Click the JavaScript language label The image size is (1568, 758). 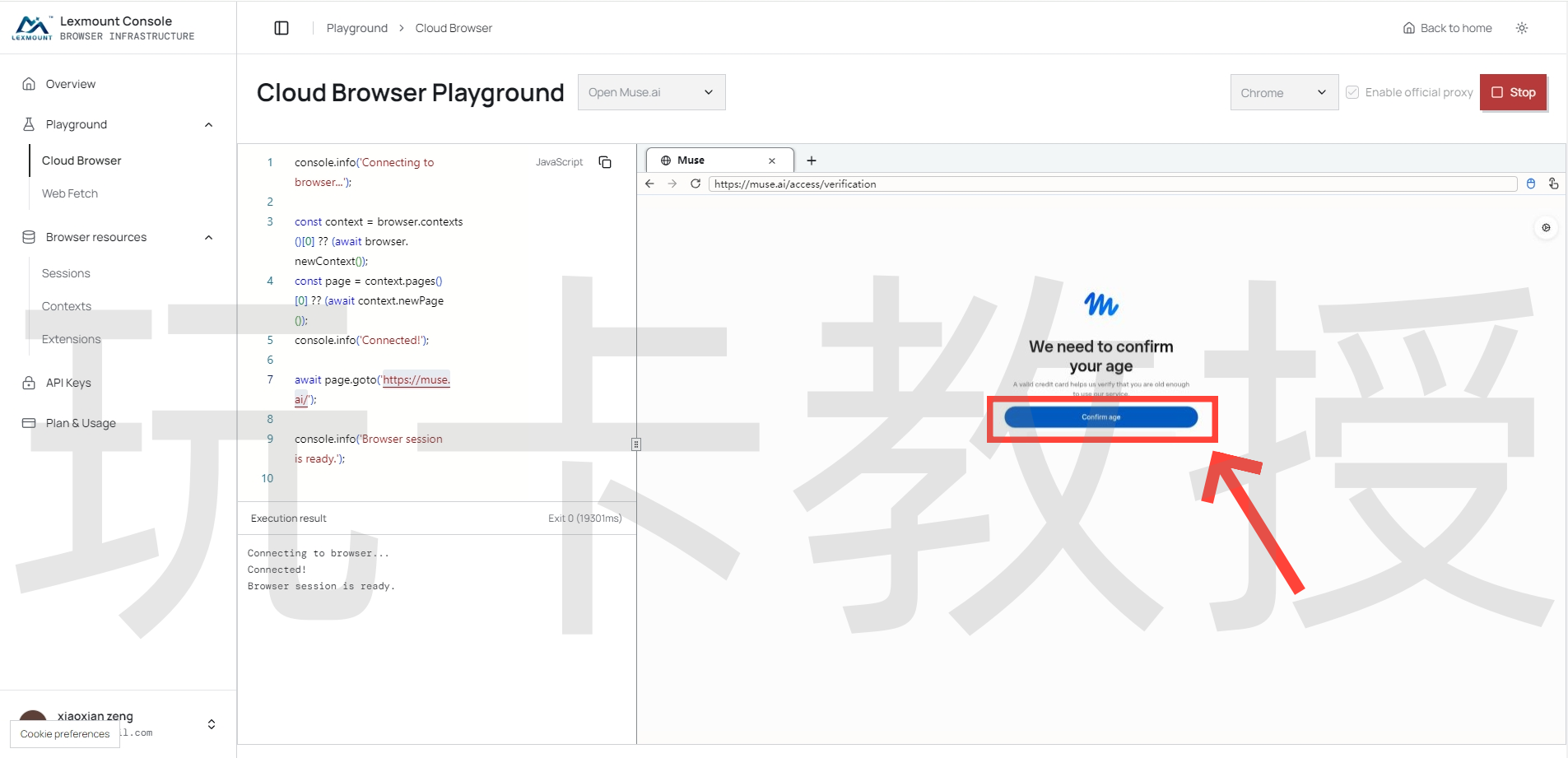click(559, 162)
